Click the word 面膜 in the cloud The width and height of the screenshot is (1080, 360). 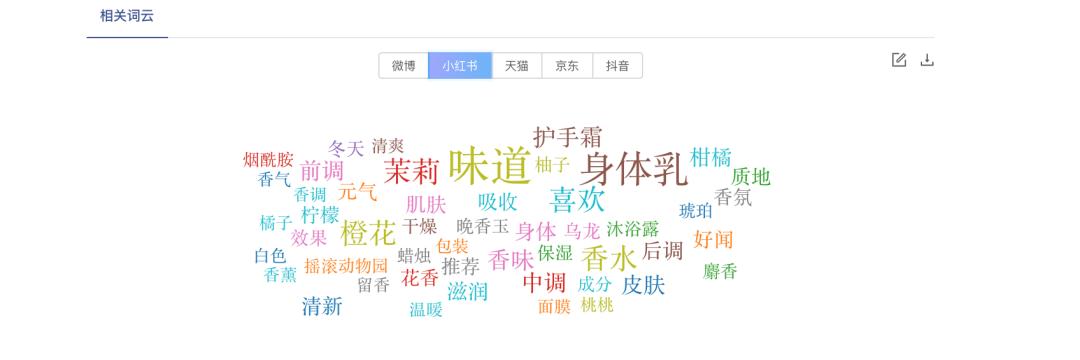pos(554,306)
